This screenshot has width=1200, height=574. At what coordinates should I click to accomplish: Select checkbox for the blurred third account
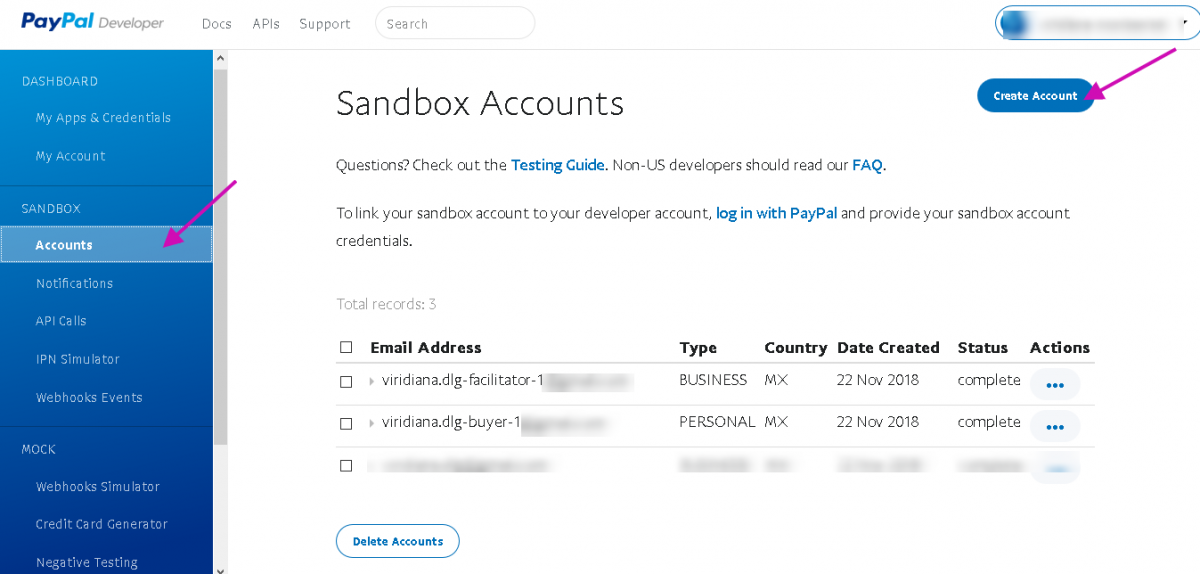tap(346, 465)
